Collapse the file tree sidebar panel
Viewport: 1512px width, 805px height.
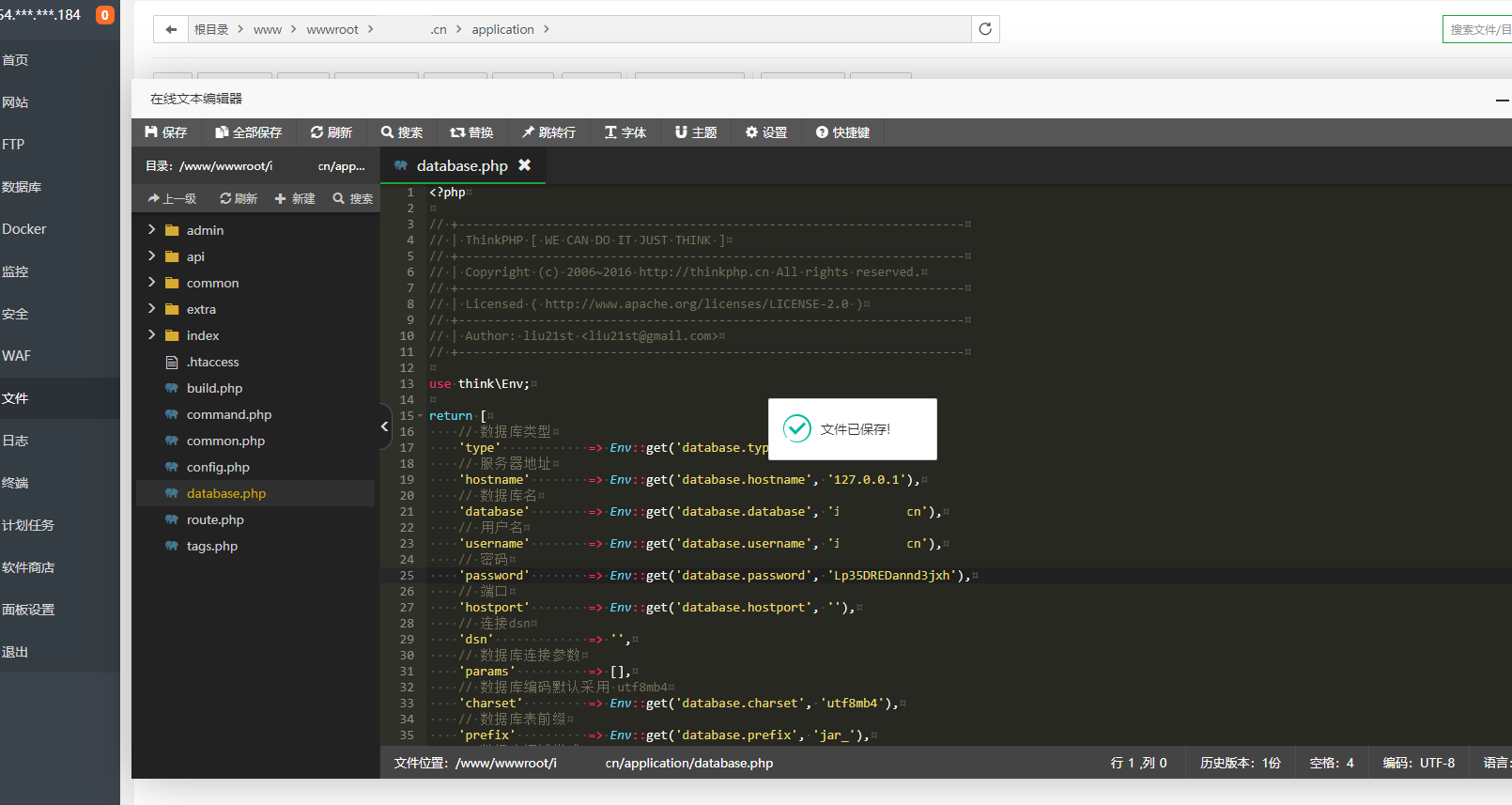(385, 426)
